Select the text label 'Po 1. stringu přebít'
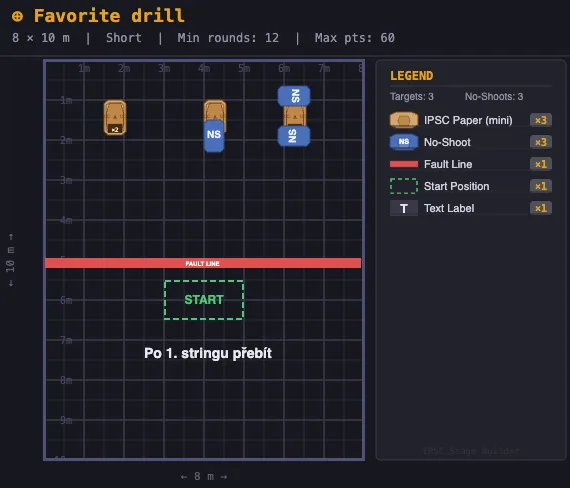 tap(208, 353)
